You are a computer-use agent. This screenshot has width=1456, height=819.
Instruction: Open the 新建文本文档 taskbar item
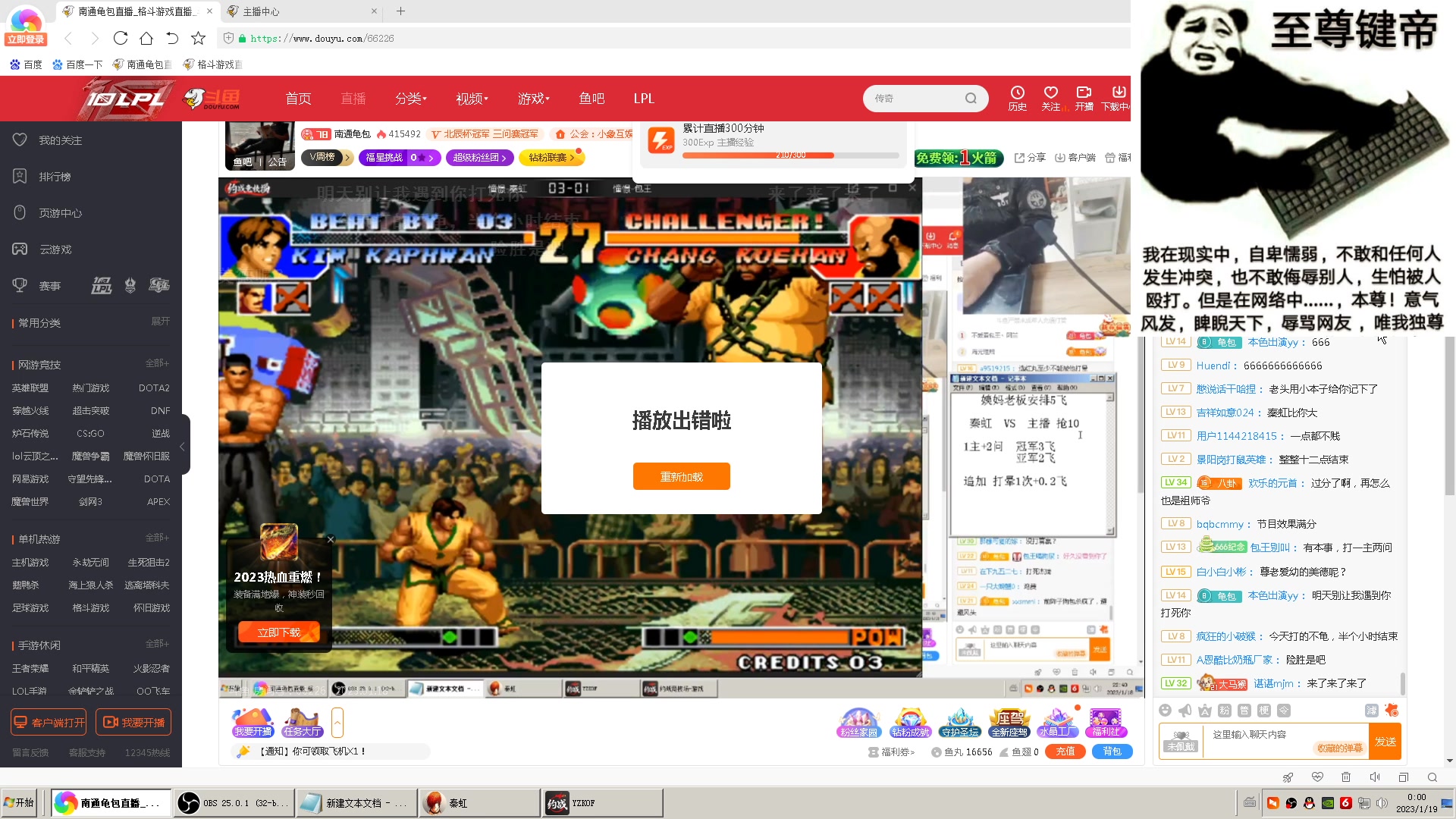(x=356, y=803)
